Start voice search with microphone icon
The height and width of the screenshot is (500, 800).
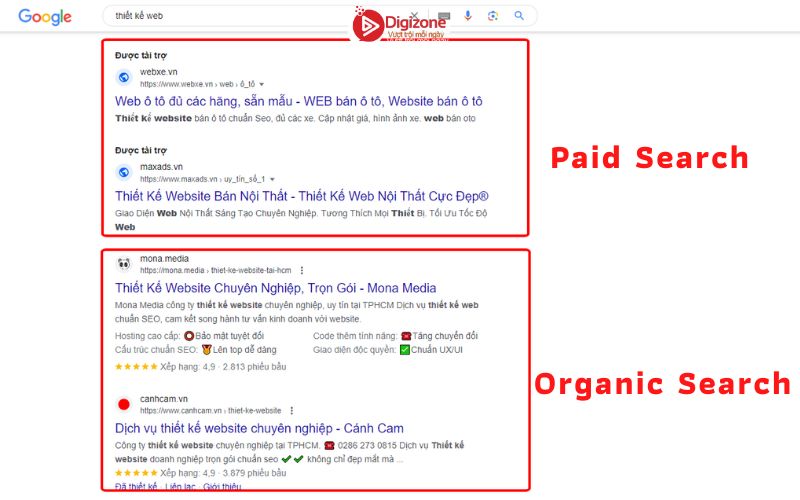point(468,16)
